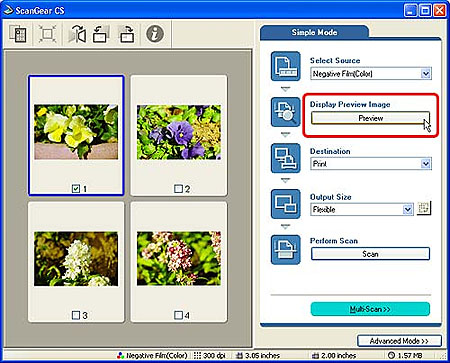Select the pink and white blossoms thumbnail
Screen dimensions: 450x363
pos(179,259)
